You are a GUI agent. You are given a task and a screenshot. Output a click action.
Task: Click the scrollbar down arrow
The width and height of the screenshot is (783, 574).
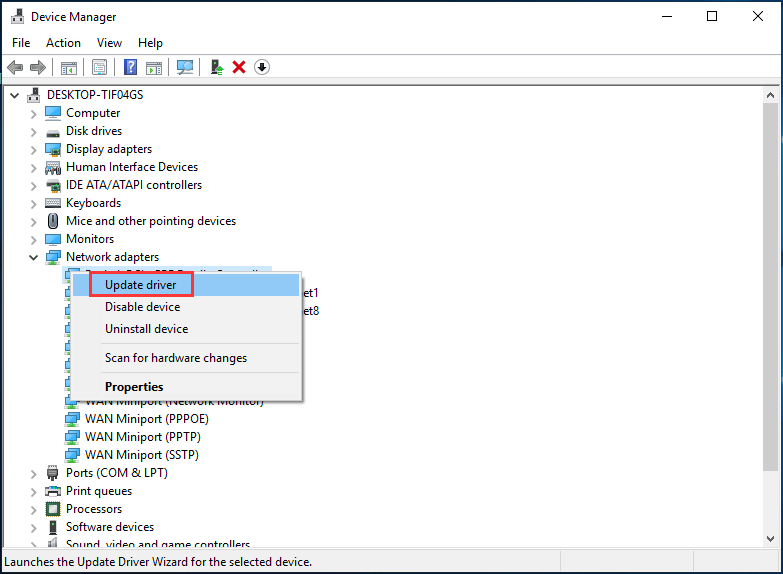click(x=771, y=539)
